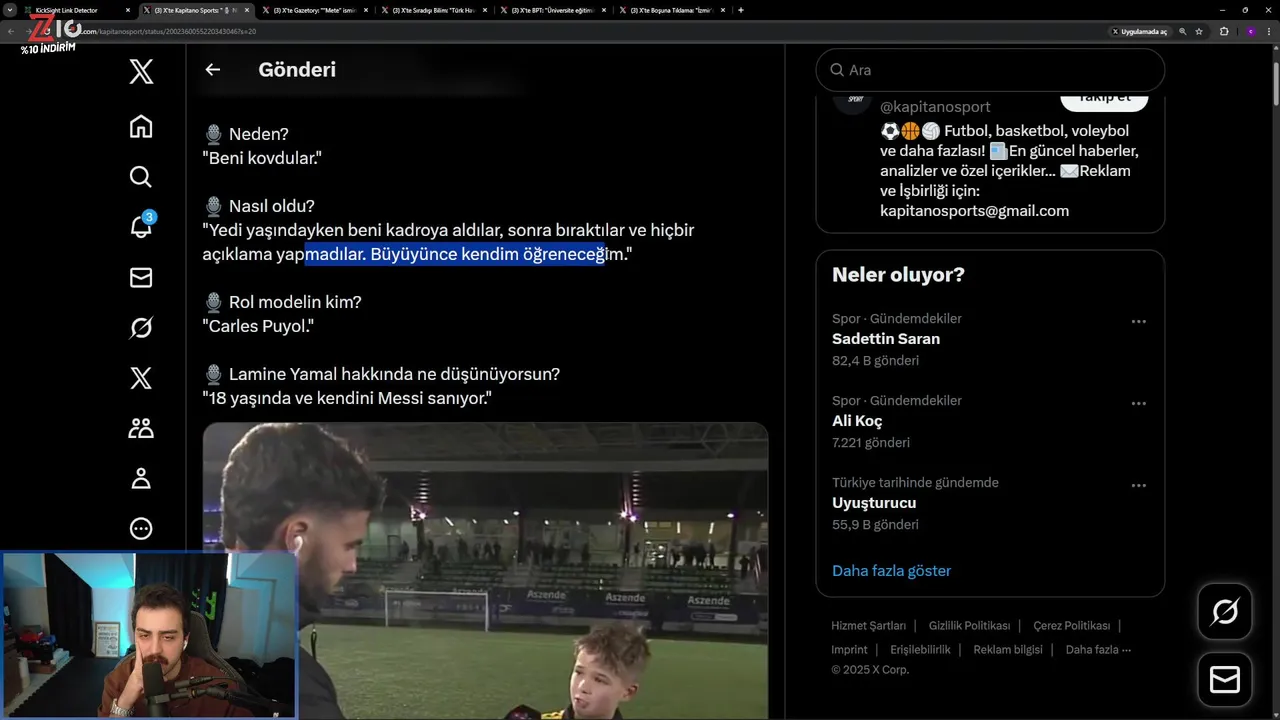Open Notifications via the bell icon

click(x=141, y=227)
